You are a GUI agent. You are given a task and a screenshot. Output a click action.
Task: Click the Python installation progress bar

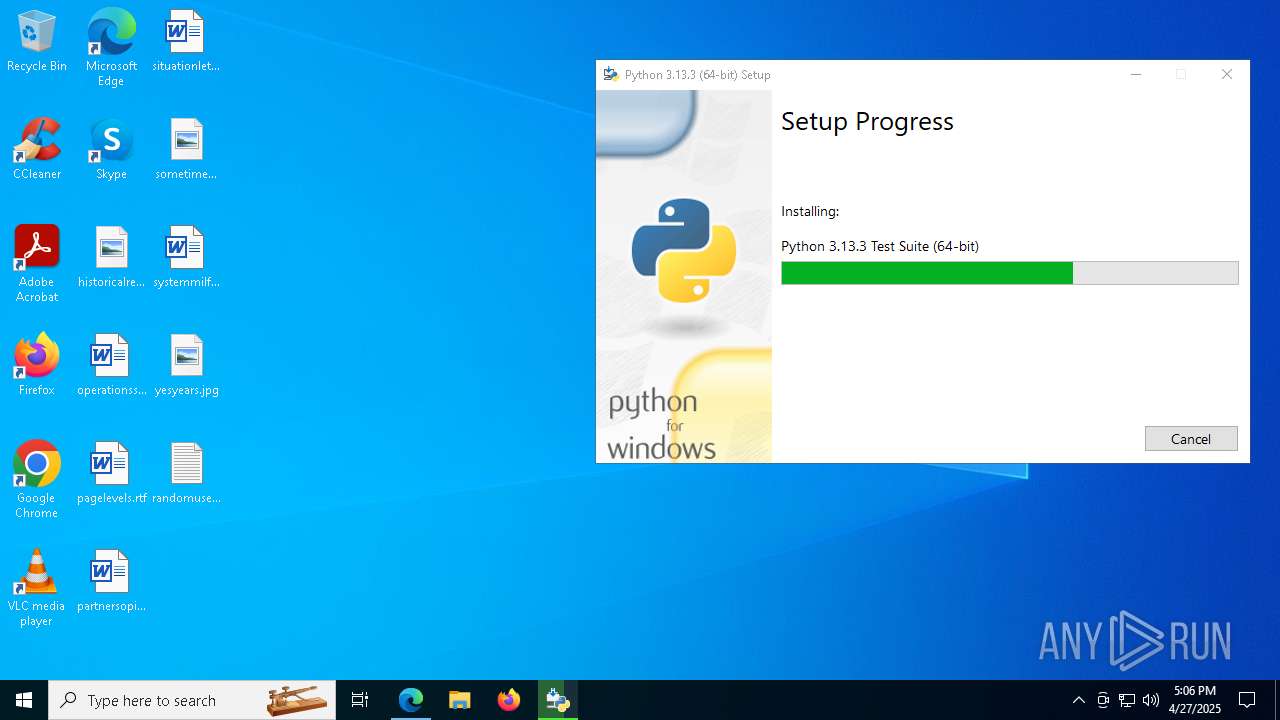1010,273
